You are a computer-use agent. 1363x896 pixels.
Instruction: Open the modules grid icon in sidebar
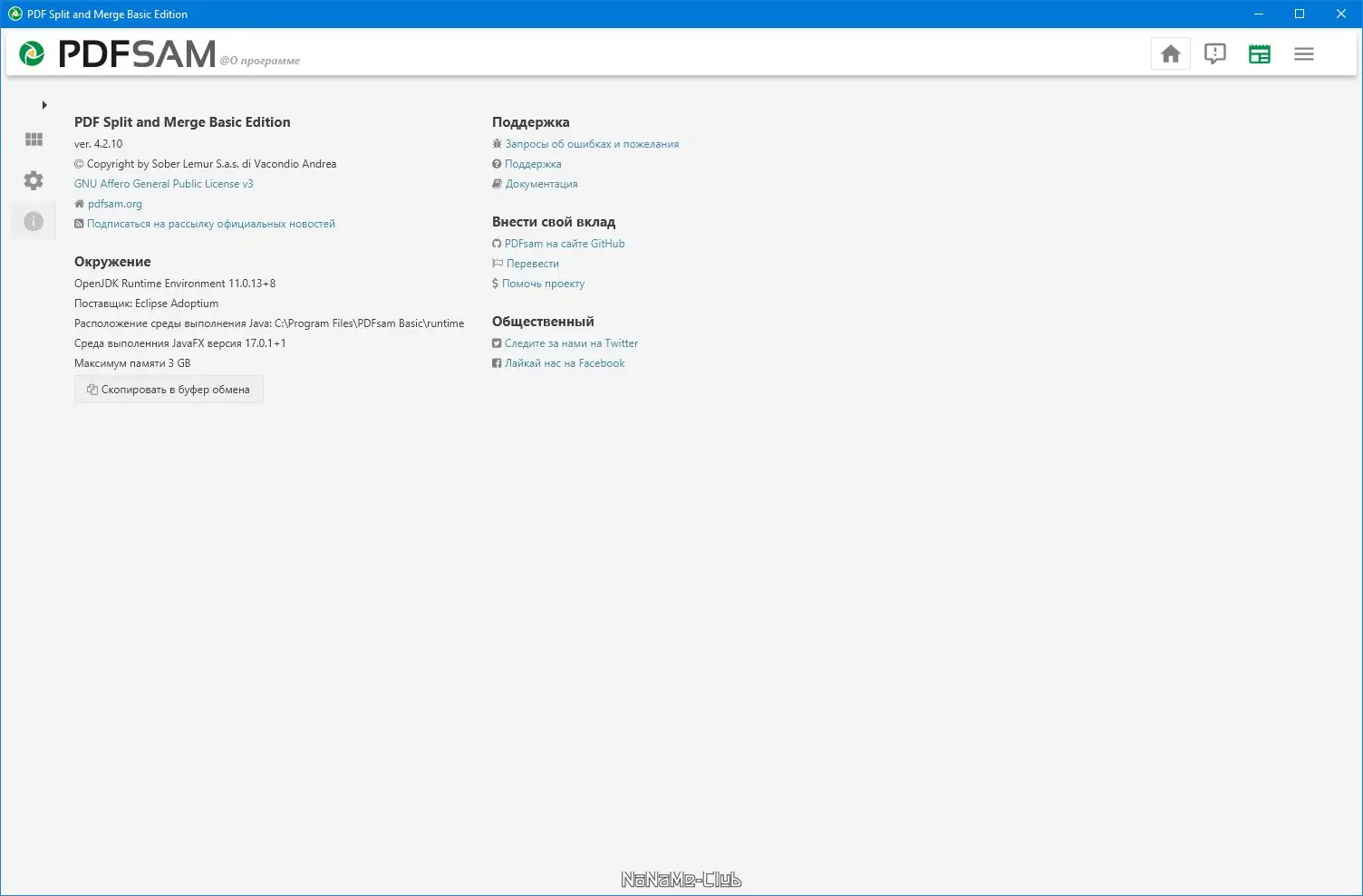tap(34, 140)
